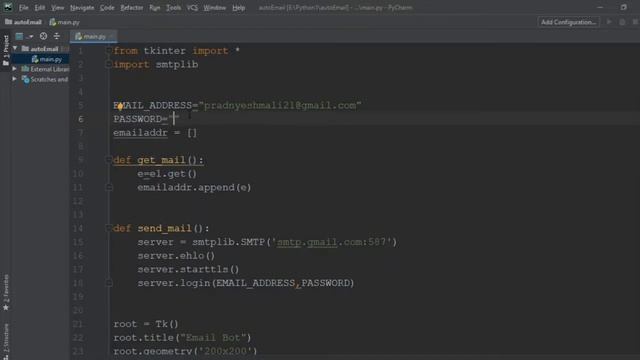Click the text 'import smtplib'
Viewport: 640px width, 360px height.
click(156, 64)
